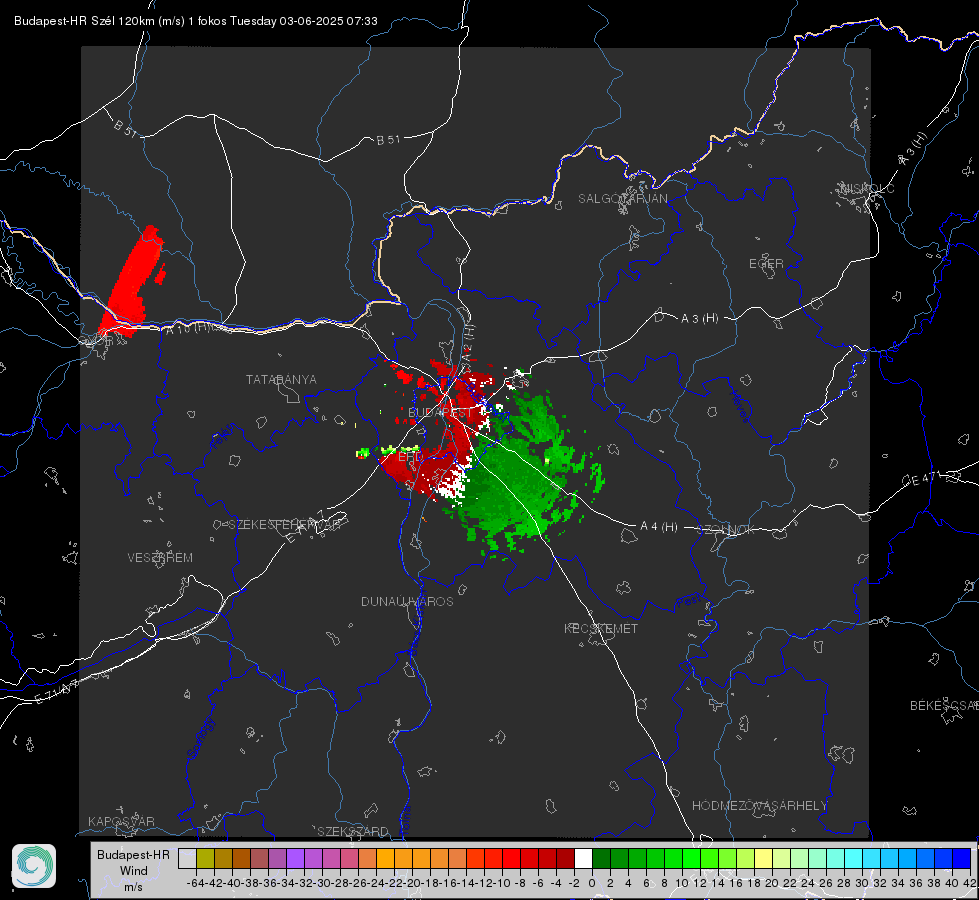Choose the pink swatch between -28 and -26

click(x=349, y=859)
